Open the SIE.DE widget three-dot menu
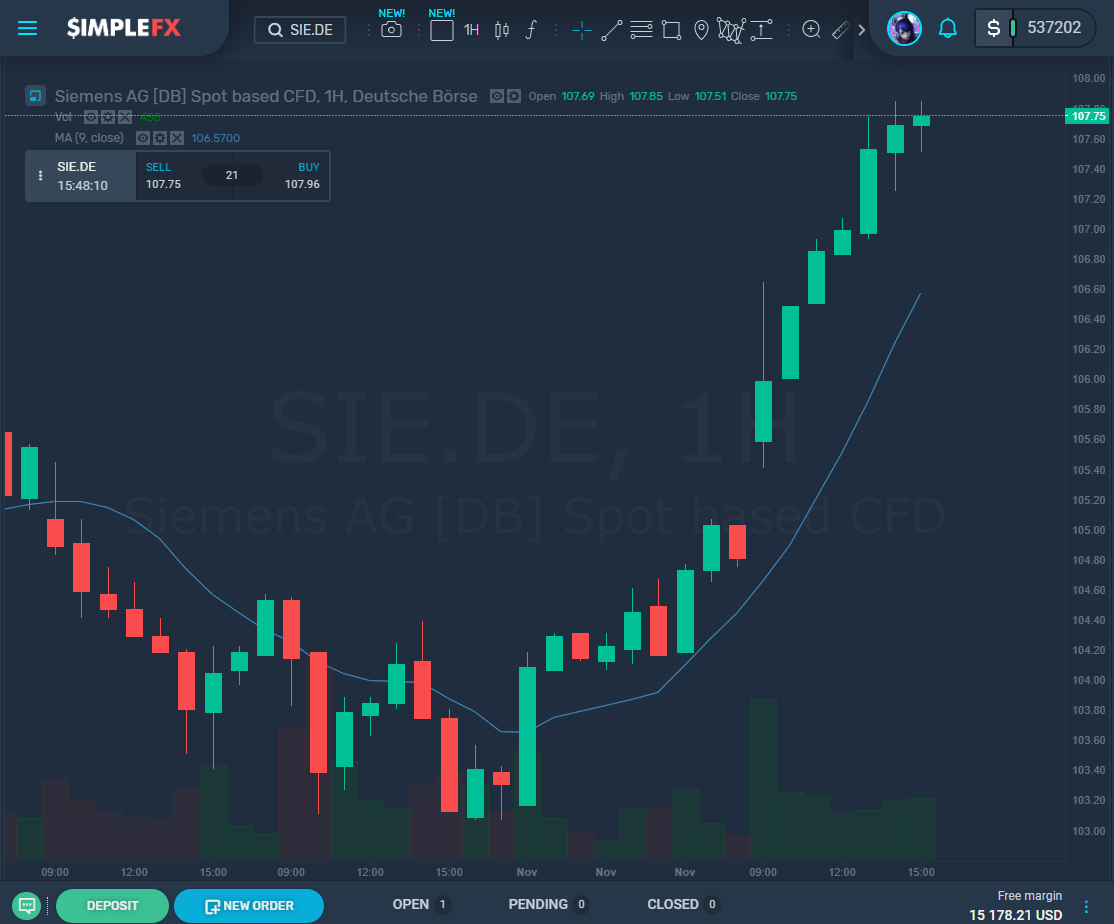The height and width of the screenshot is (924, 1114). pos(40,175)
